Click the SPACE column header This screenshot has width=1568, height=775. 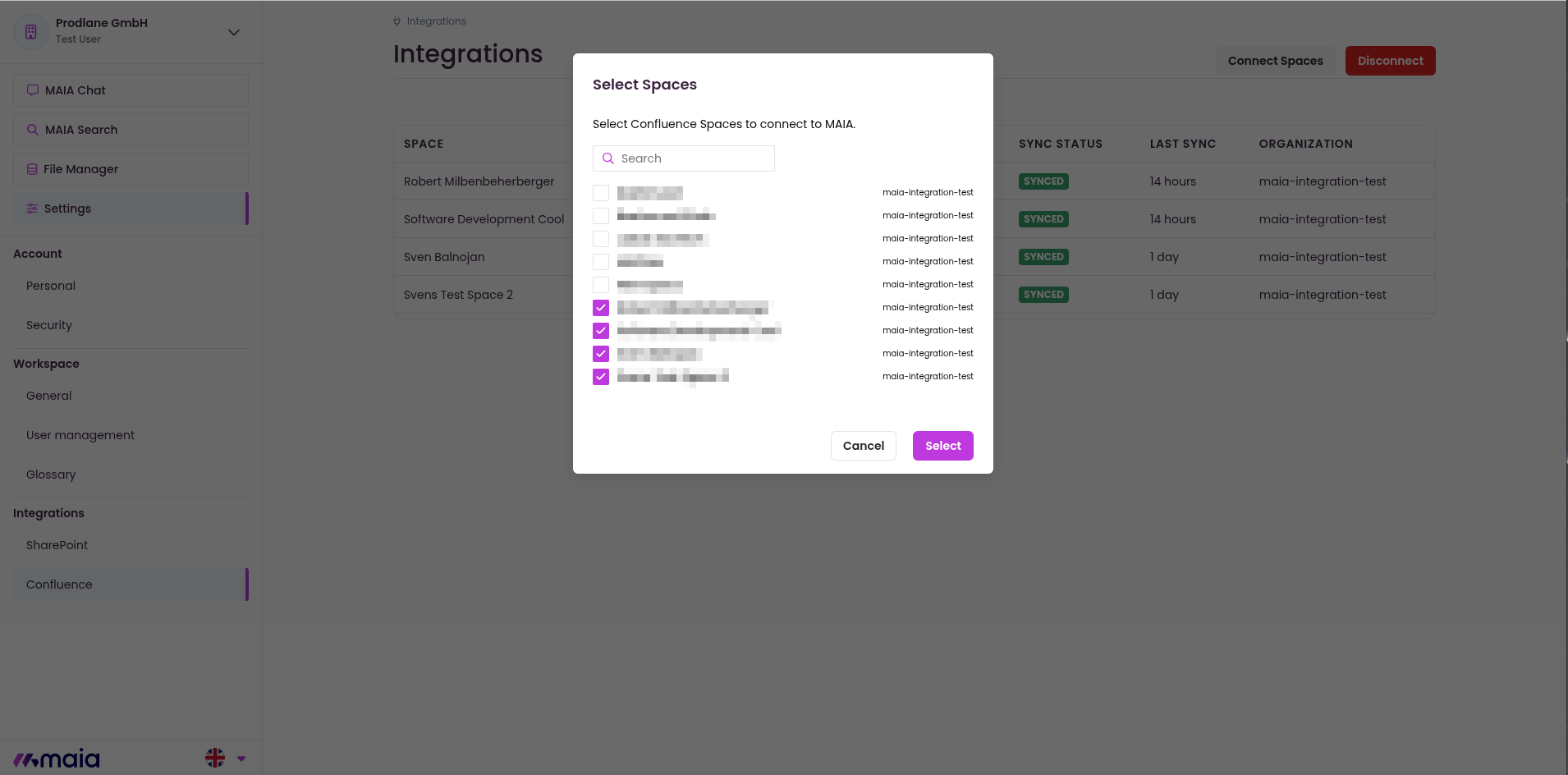point(424,144)
